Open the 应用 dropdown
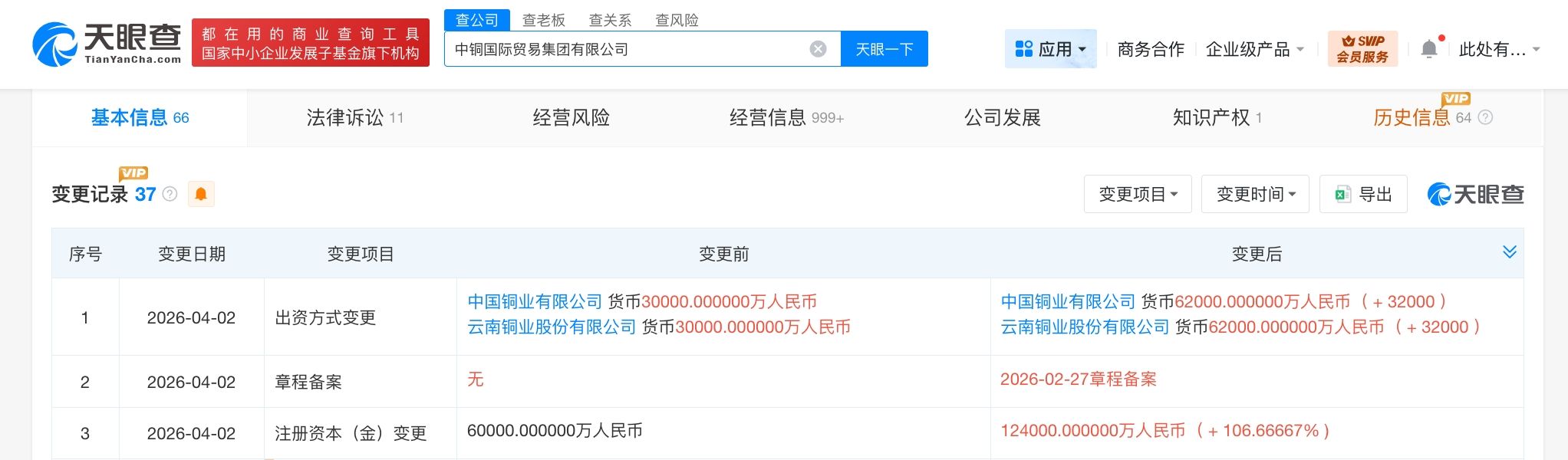The image size is (1568, 460). pos(1050,49)
